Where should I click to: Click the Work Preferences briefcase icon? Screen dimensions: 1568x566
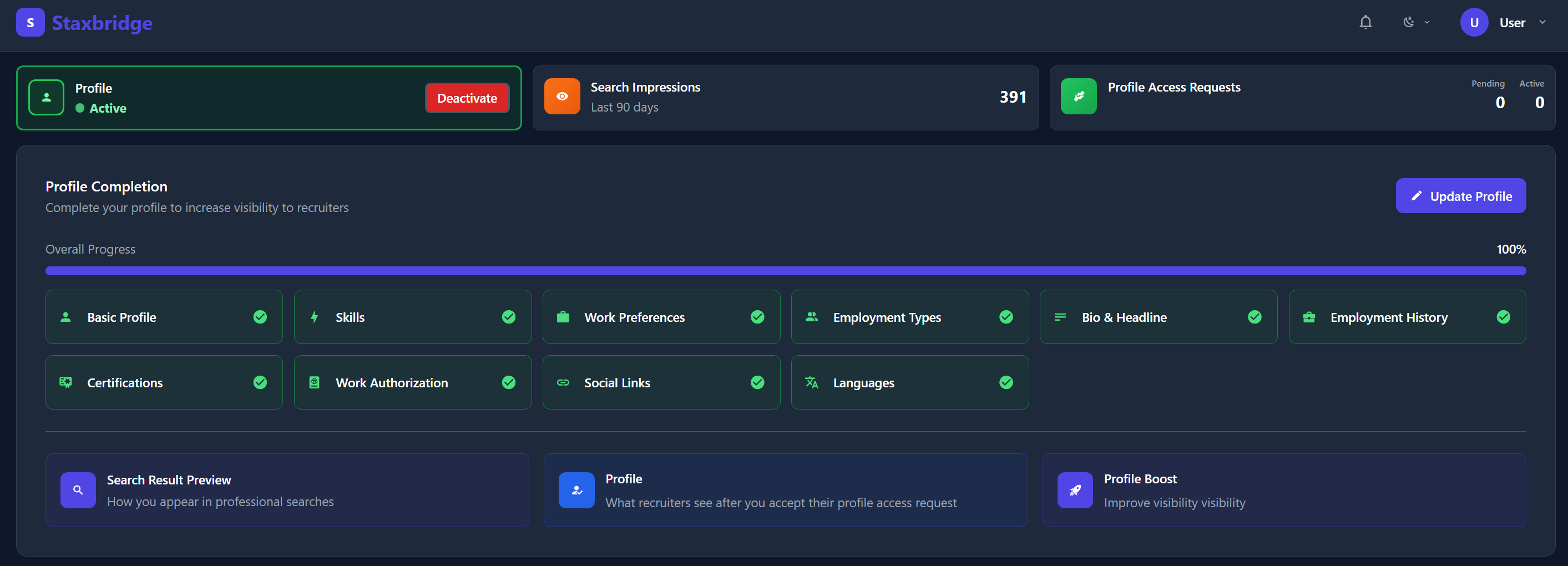(x=563, y=316)
